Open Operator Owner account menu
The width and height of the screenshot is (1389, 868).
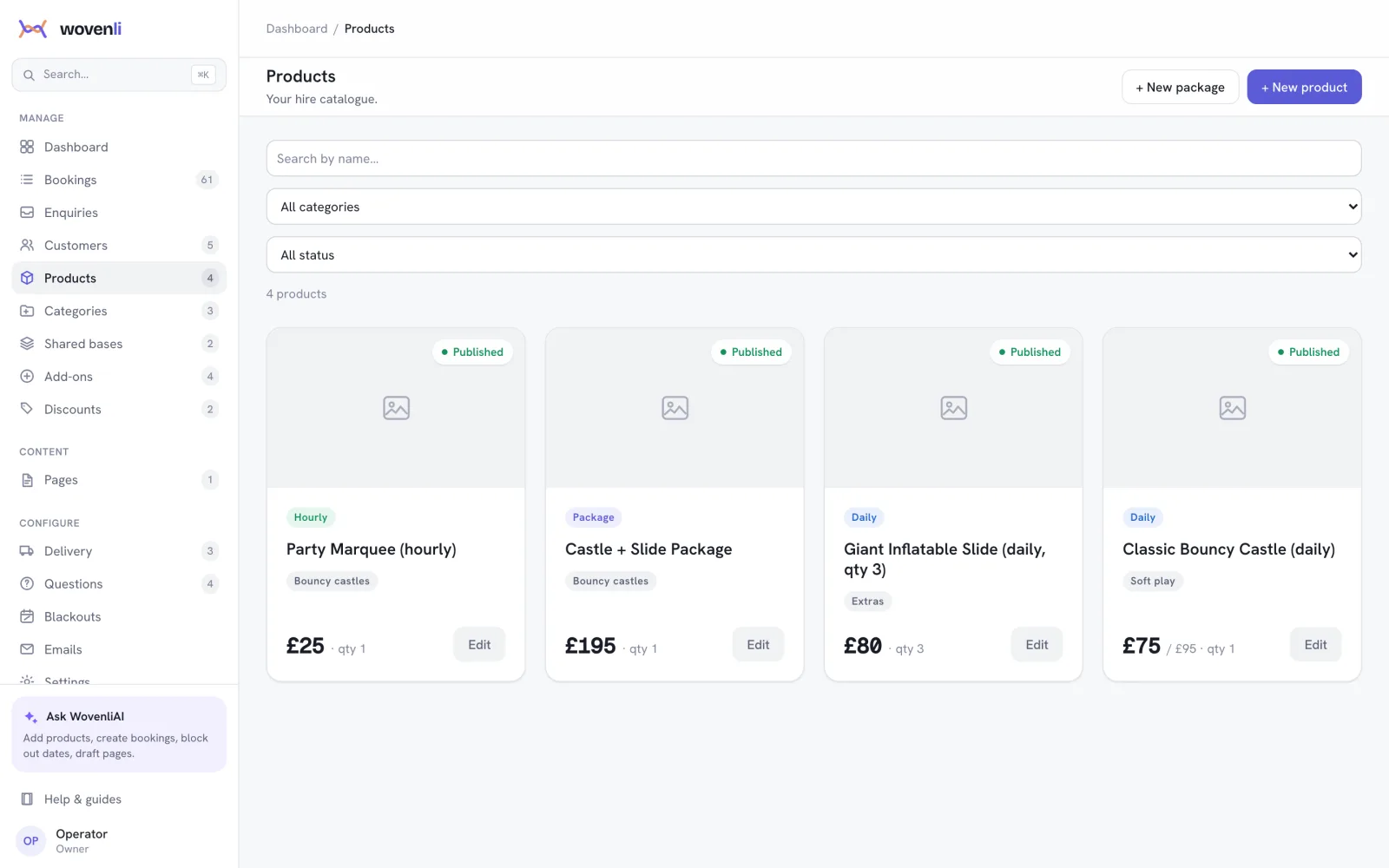[x=119, y=841]
